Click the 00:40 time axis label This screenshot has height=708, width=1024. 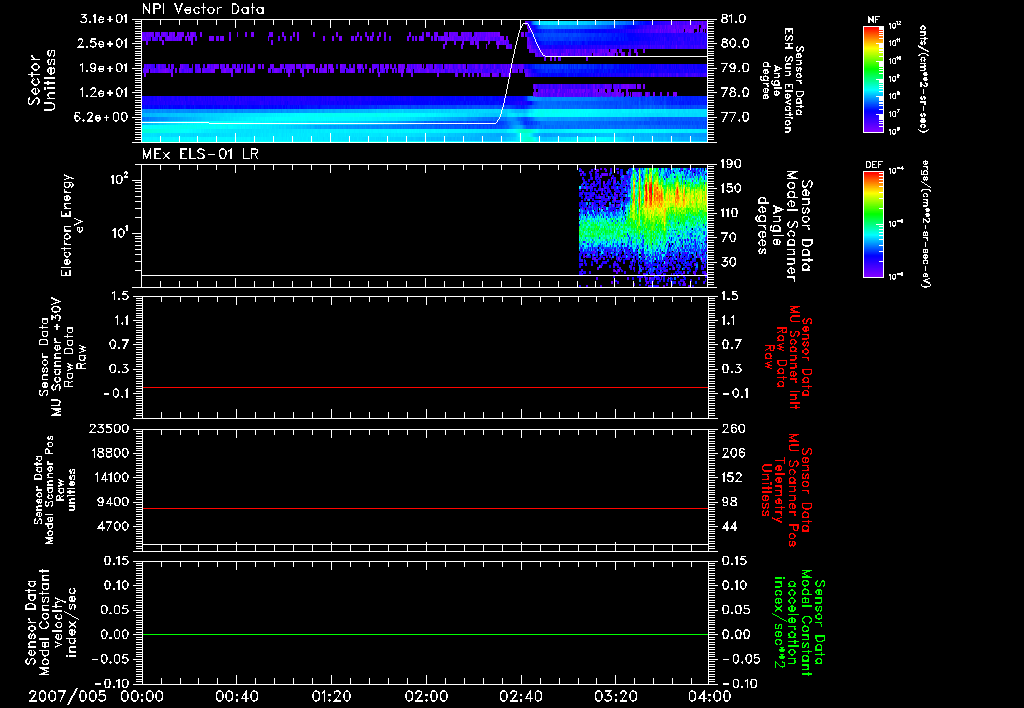236,697
